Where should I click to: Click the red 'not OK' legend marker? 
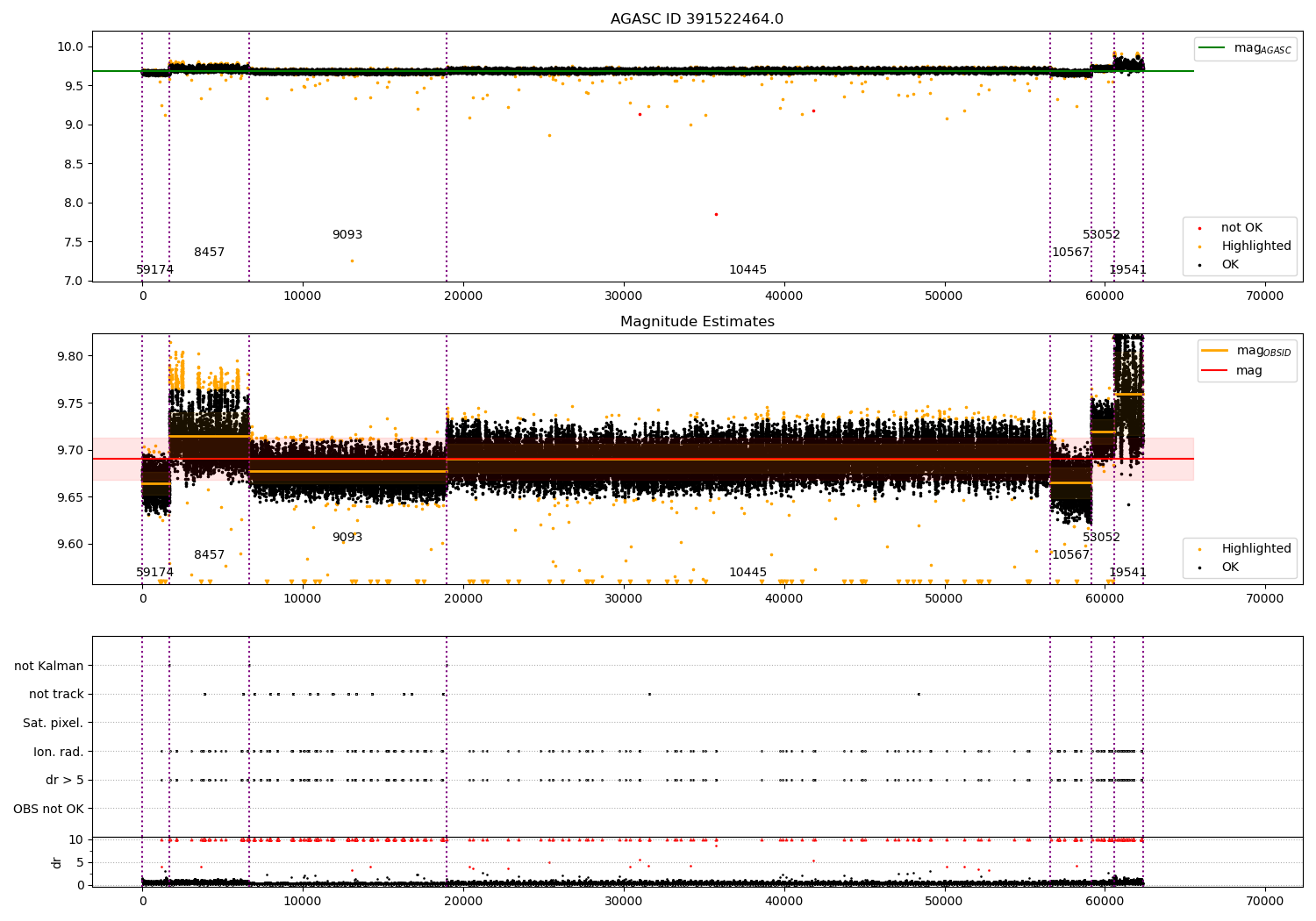coord(1199,228)
